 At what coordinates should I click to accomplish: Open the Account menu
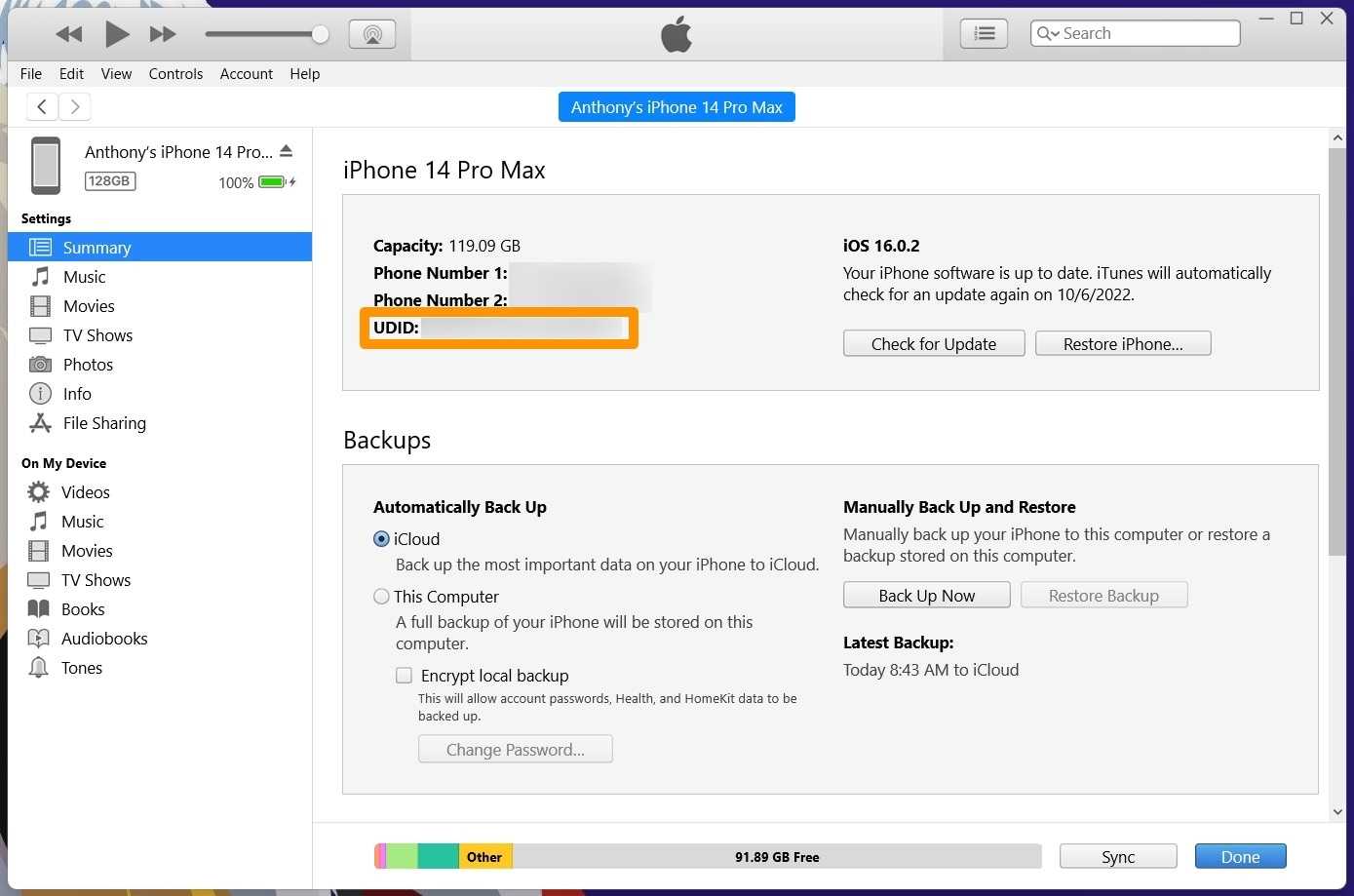[x=246, y=74]
